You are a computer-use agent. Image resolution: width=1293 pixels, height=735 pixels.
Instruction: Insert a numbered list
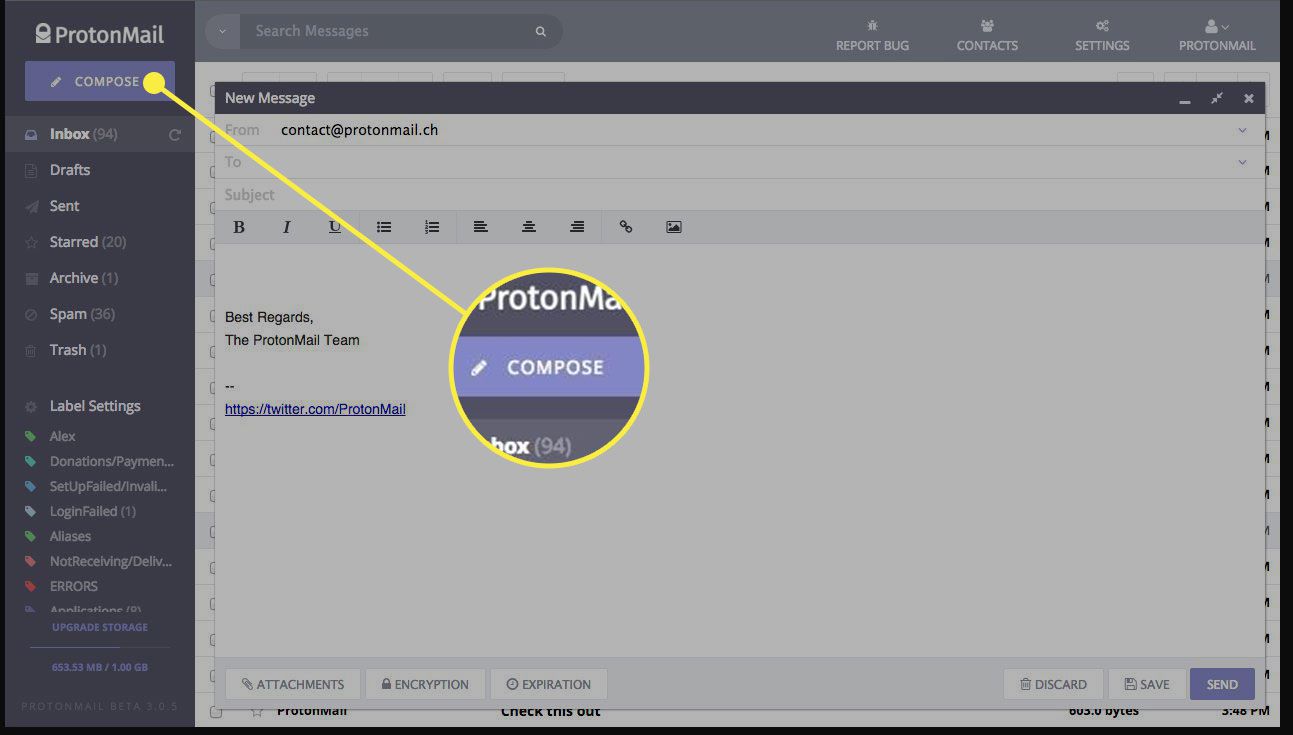tap(432, 227)
